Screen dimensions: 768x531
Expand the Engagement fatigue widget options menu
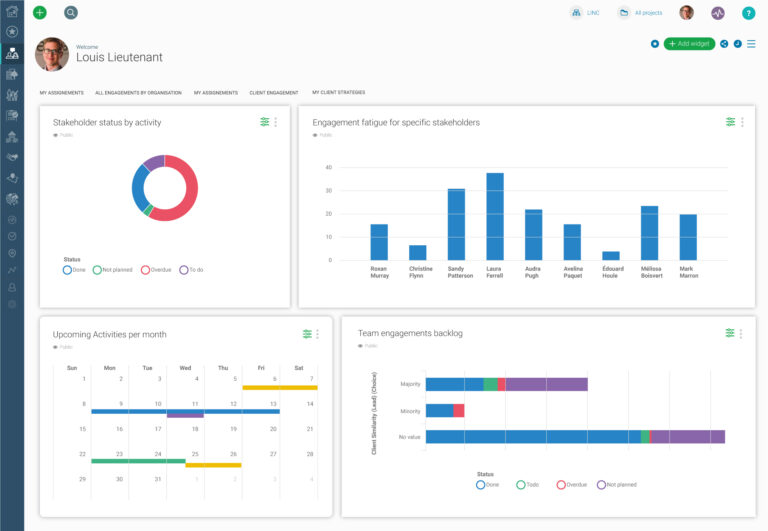(x=742, y=122)
